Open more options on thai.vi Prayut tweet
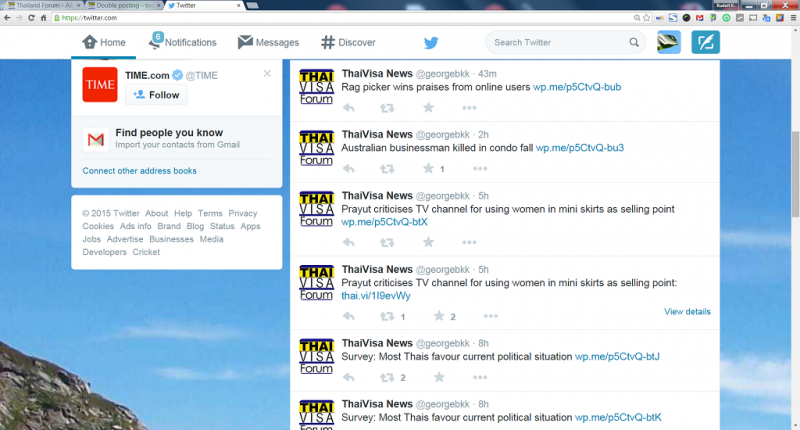The width and height of the screenshot is (800, 430). click(x=491, y=316)
